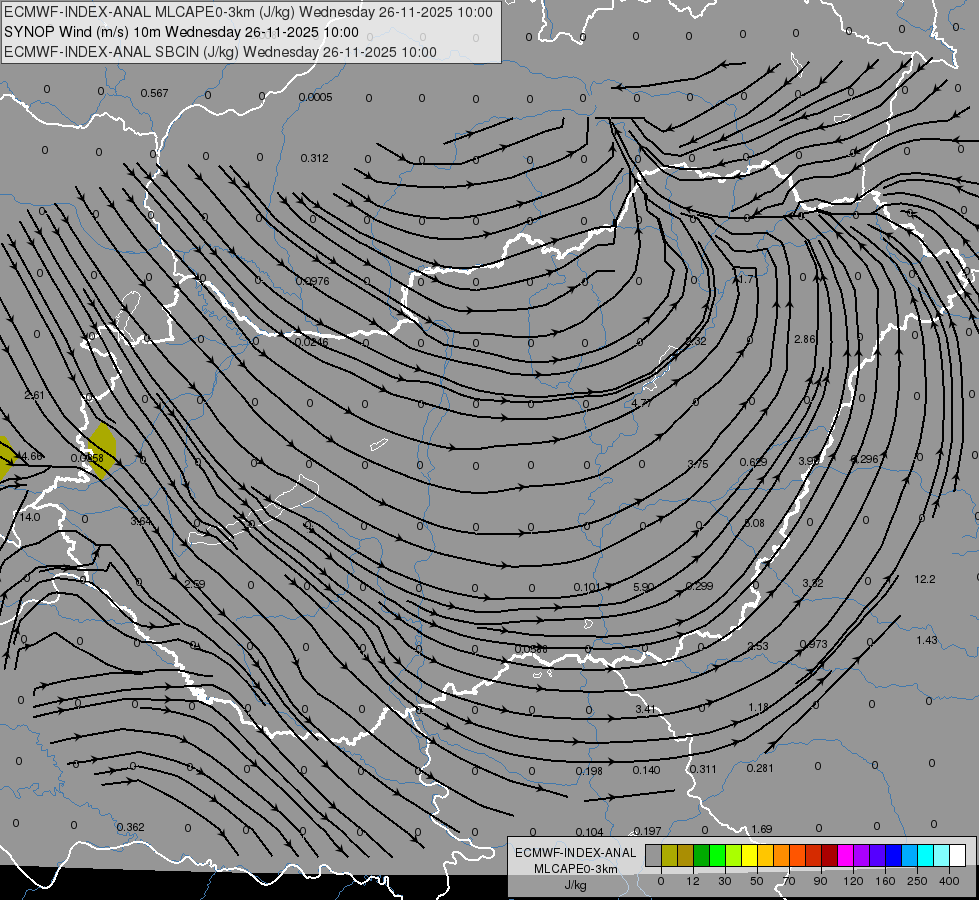979x900 pixels.
Task: Click the map value 0.312
Action: tap(314, 158)
